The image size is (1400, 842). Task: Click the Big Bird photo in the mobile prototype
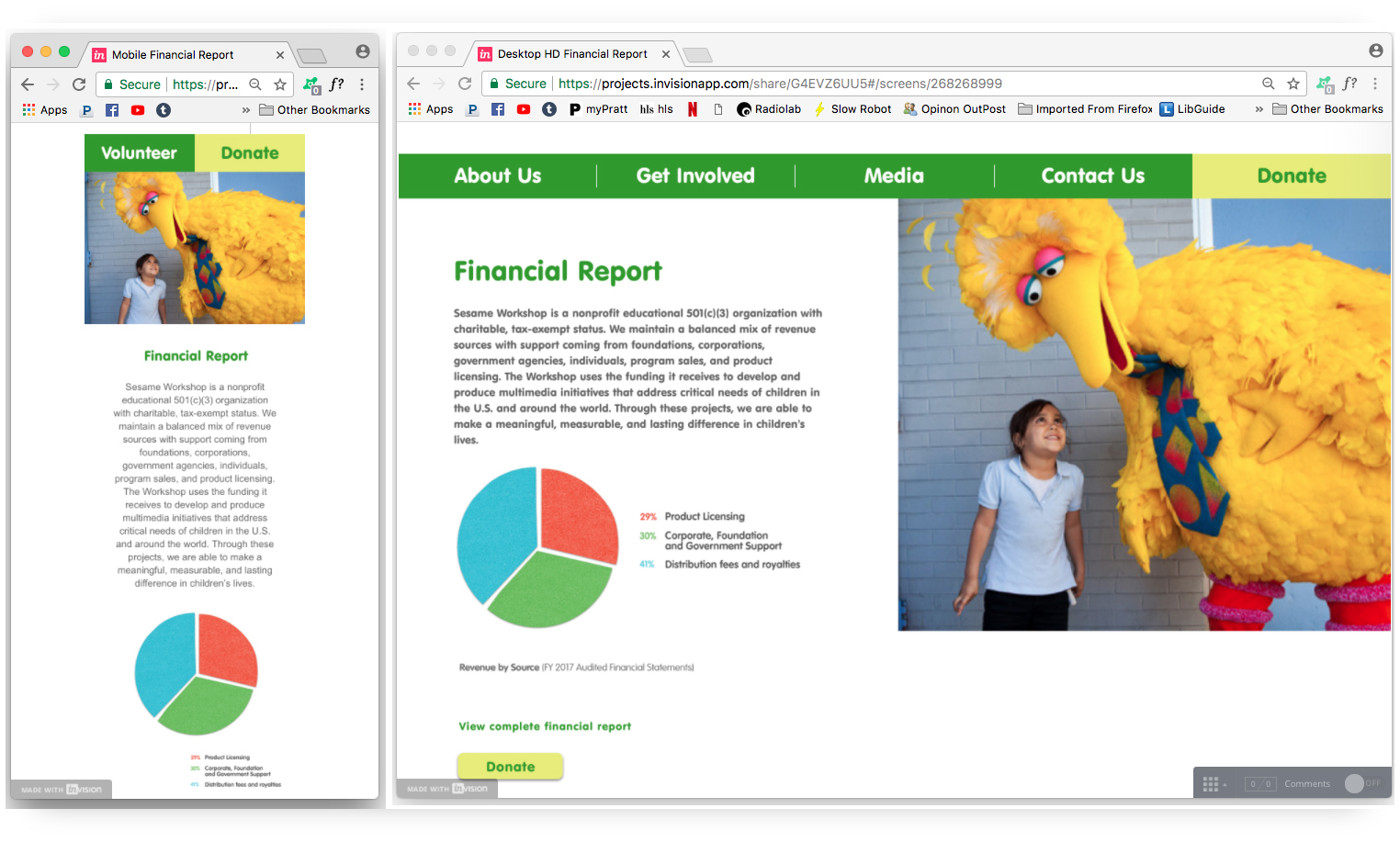pyautogui.click(x=195, y=248)
